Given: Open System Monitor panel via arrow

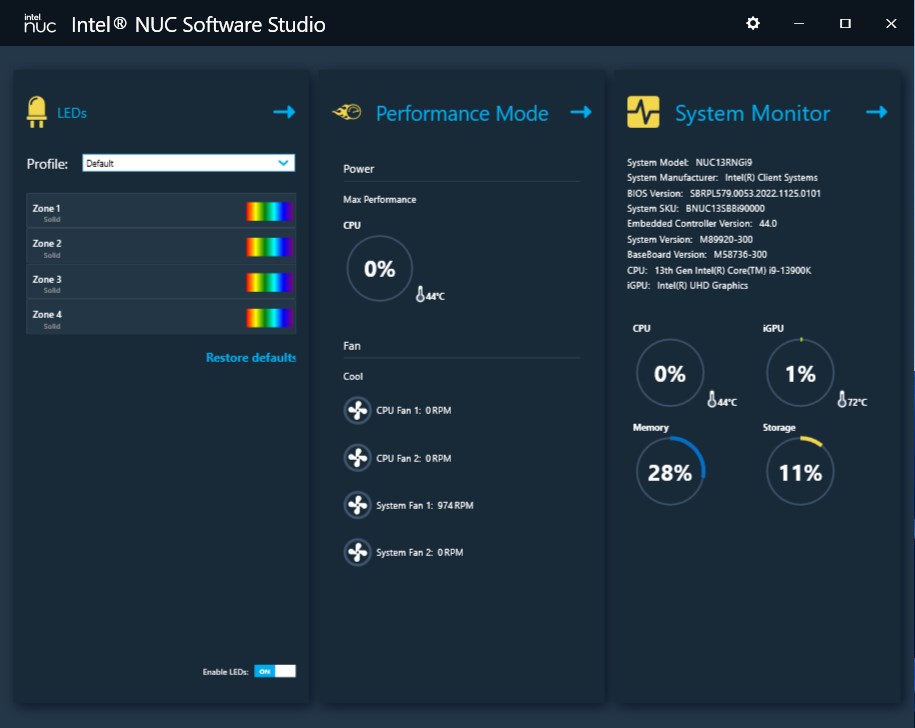Looking at the screenshot, I should 876,111.
